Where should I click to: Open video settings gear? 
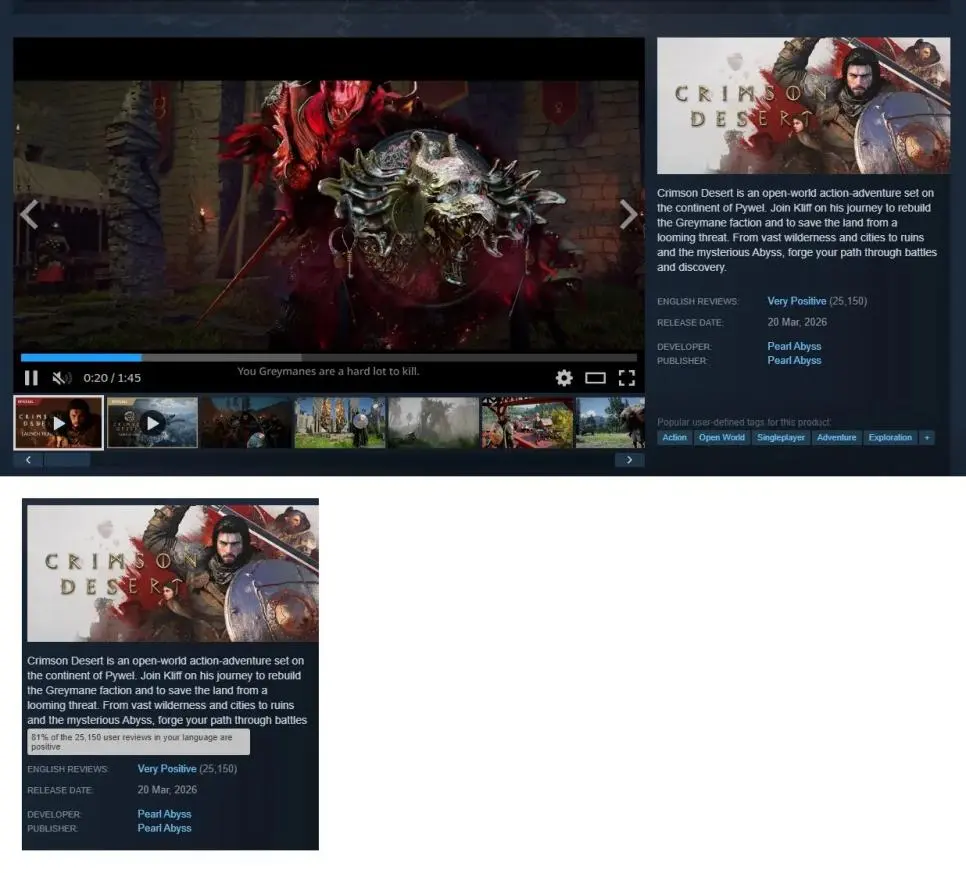pyautogui.click(x=564, y=378)
